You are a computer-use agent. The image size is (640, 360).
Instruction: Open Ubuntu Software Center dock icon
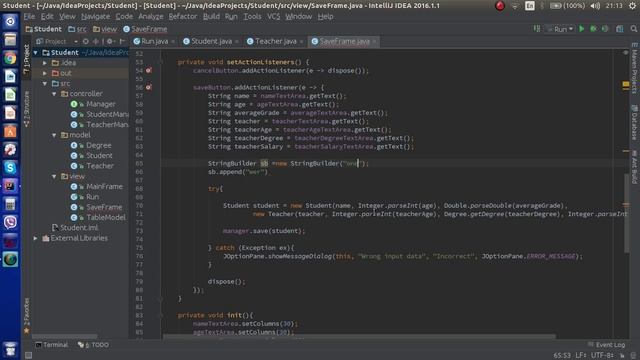pos(10,131)
